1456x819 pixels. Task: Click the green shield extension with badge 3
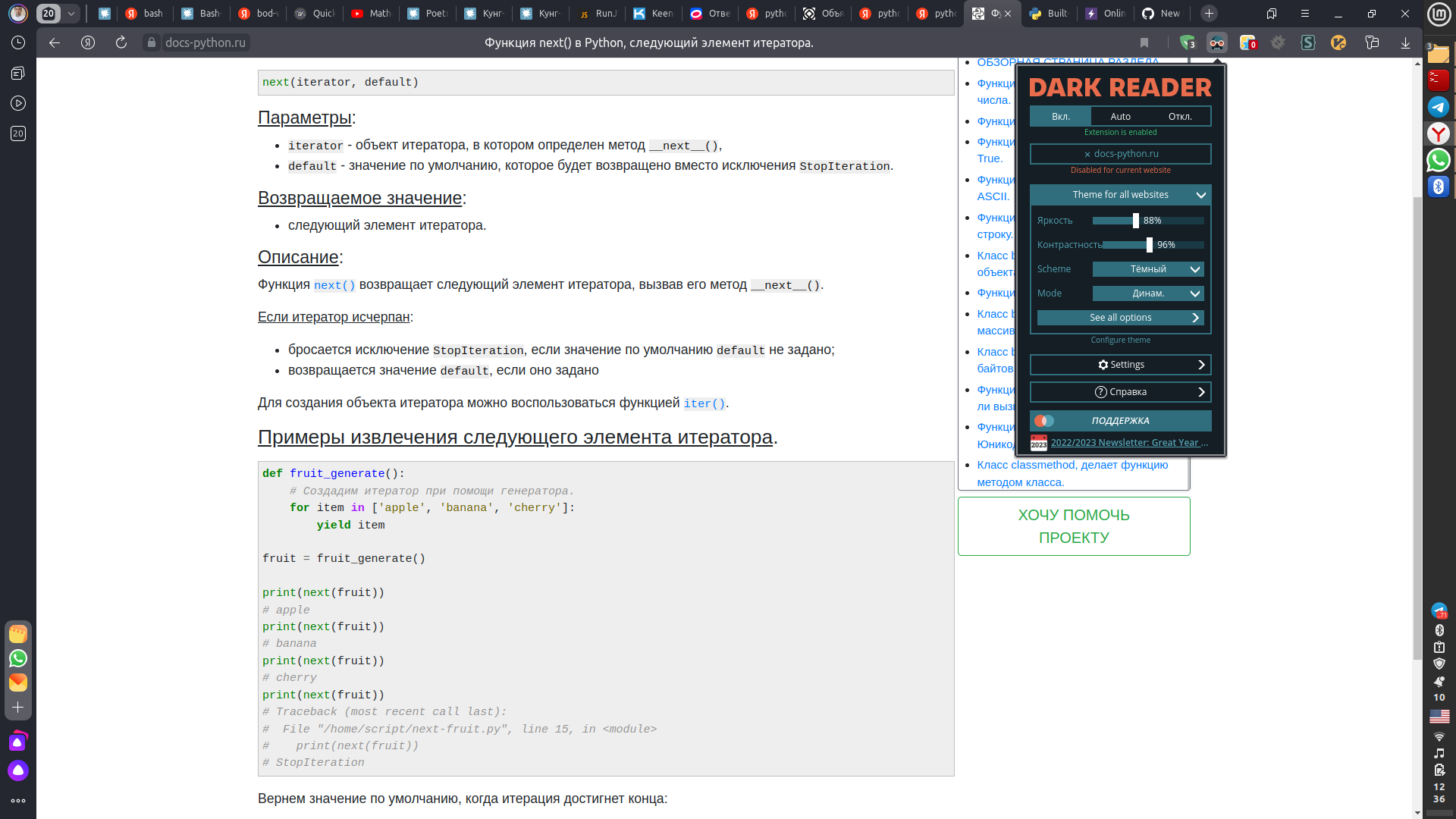(x=1188, y=42)
